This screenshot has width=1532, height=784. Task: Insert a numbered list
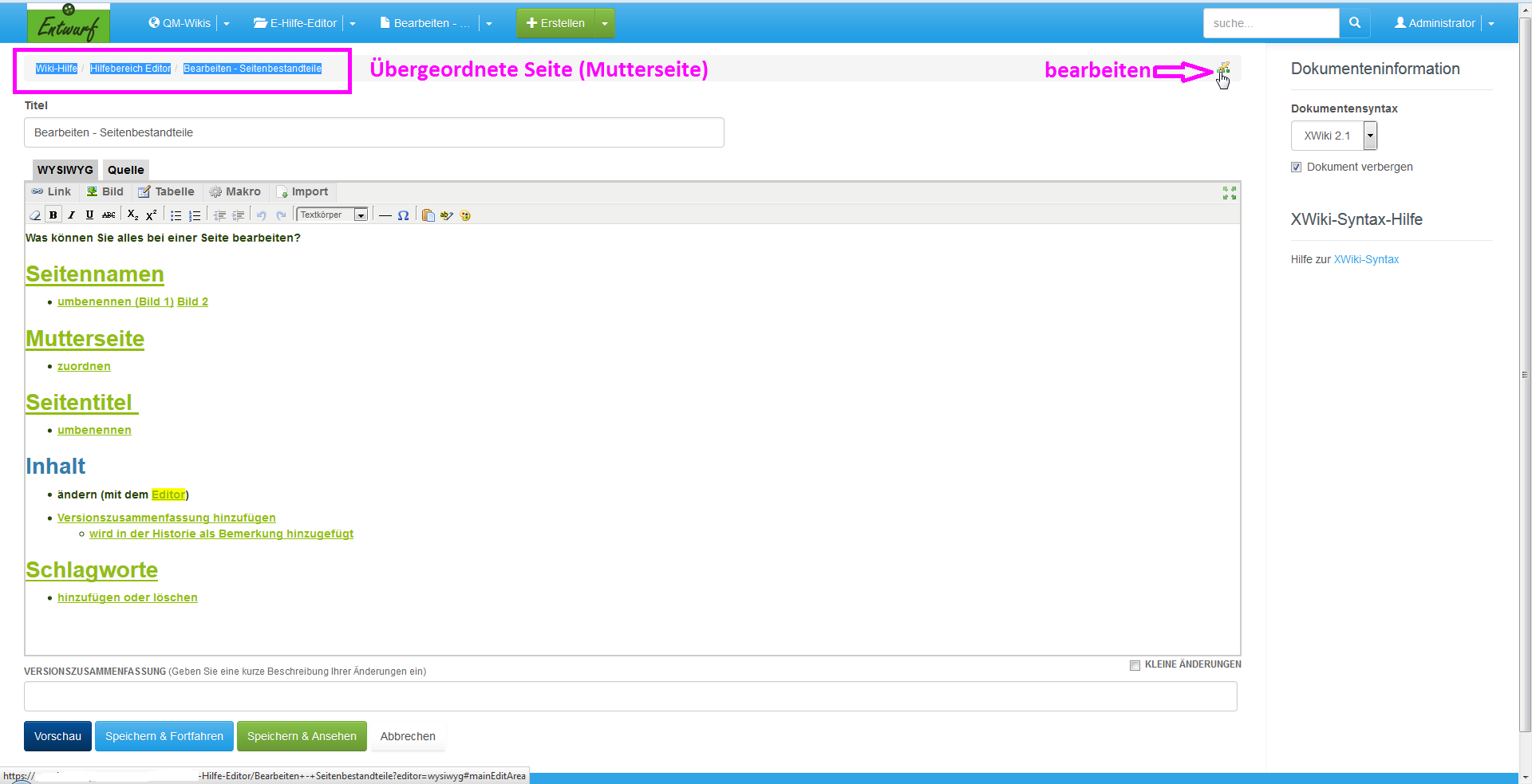point(195,215)
